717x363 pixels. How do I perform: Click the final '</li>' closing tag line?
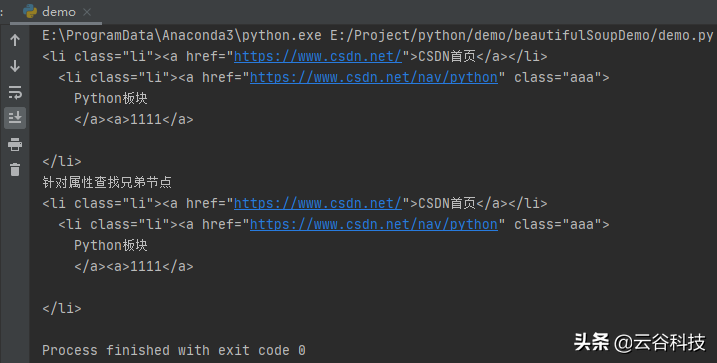click(x=62, y=308)
